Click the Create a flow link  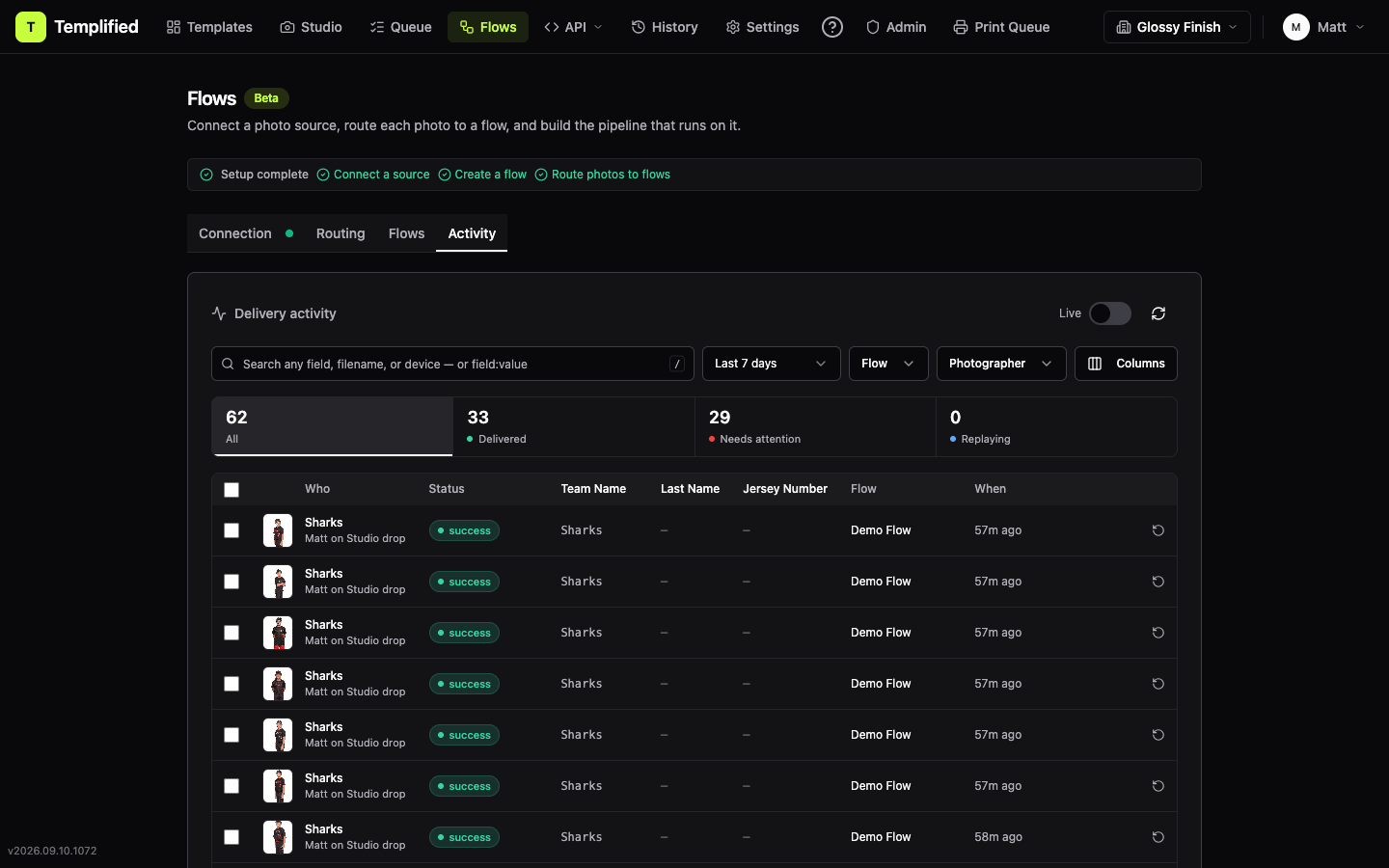pyautogui.click(x=482, y=175)
